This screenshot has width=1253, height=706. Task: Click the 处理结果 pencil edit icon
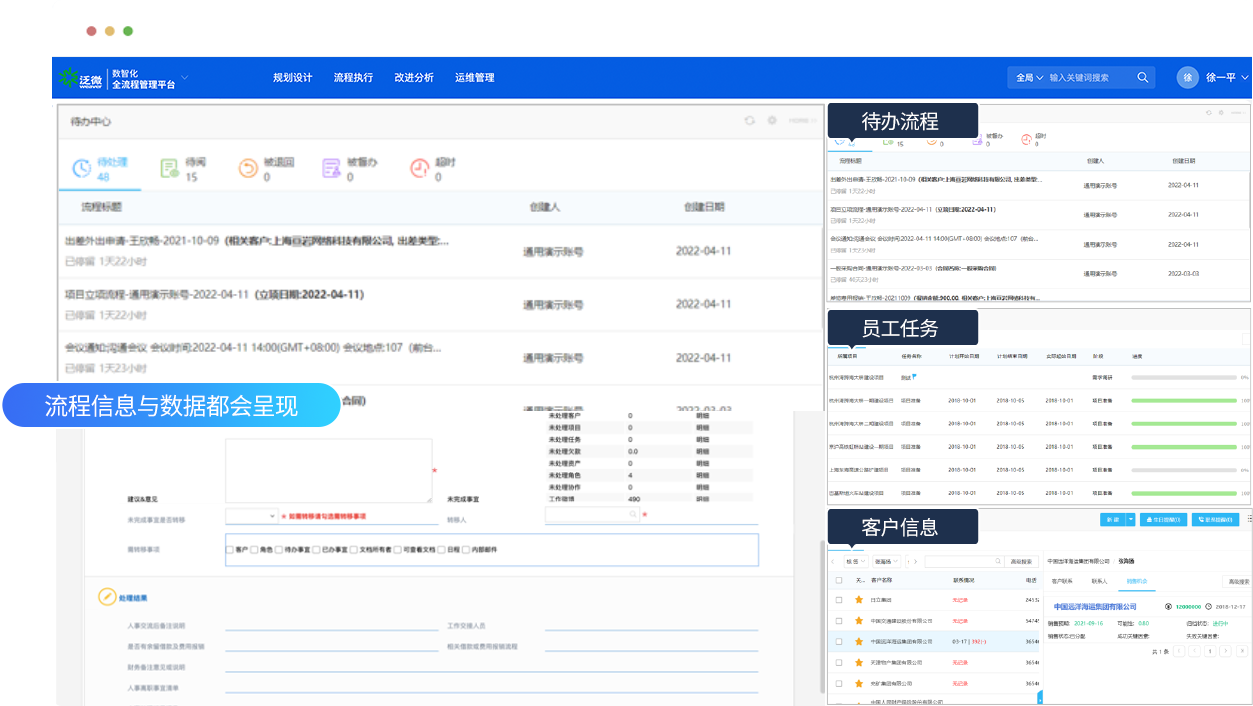tap(107, 597)
